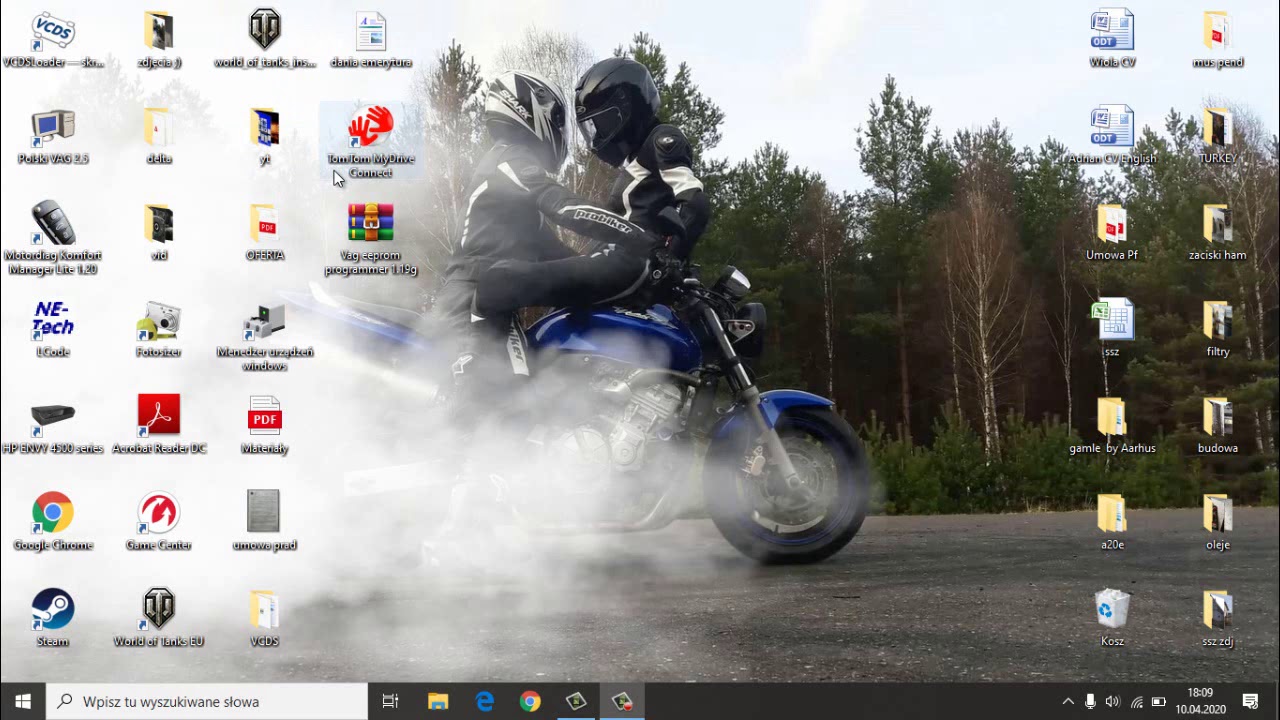This screenshot has width=1280, height=720.
Task: Launch Google Chrome from desktop
Action: coord(53,522)
